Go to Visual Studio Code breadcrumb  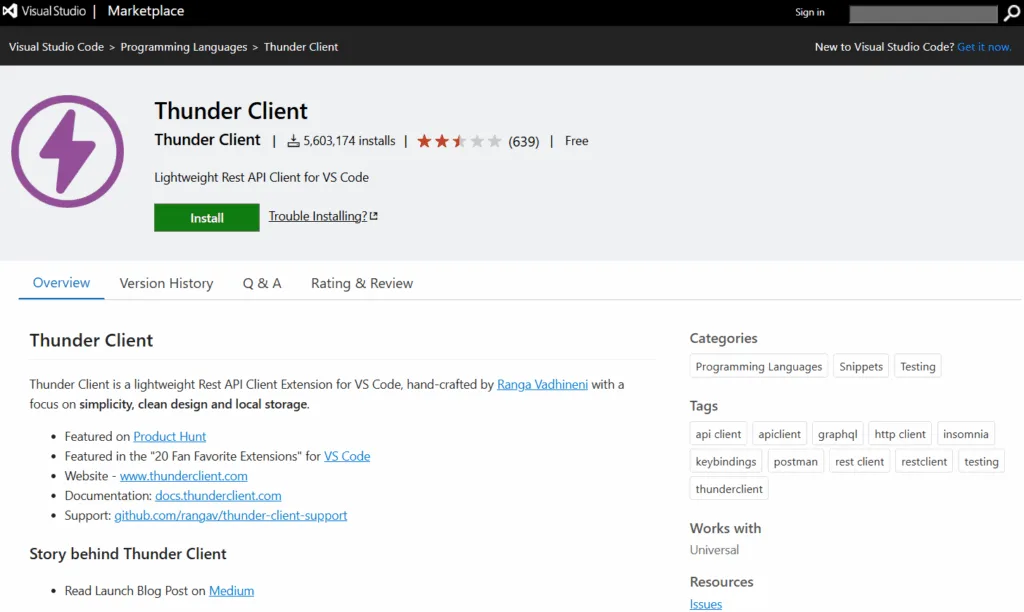tap(56, 47)
